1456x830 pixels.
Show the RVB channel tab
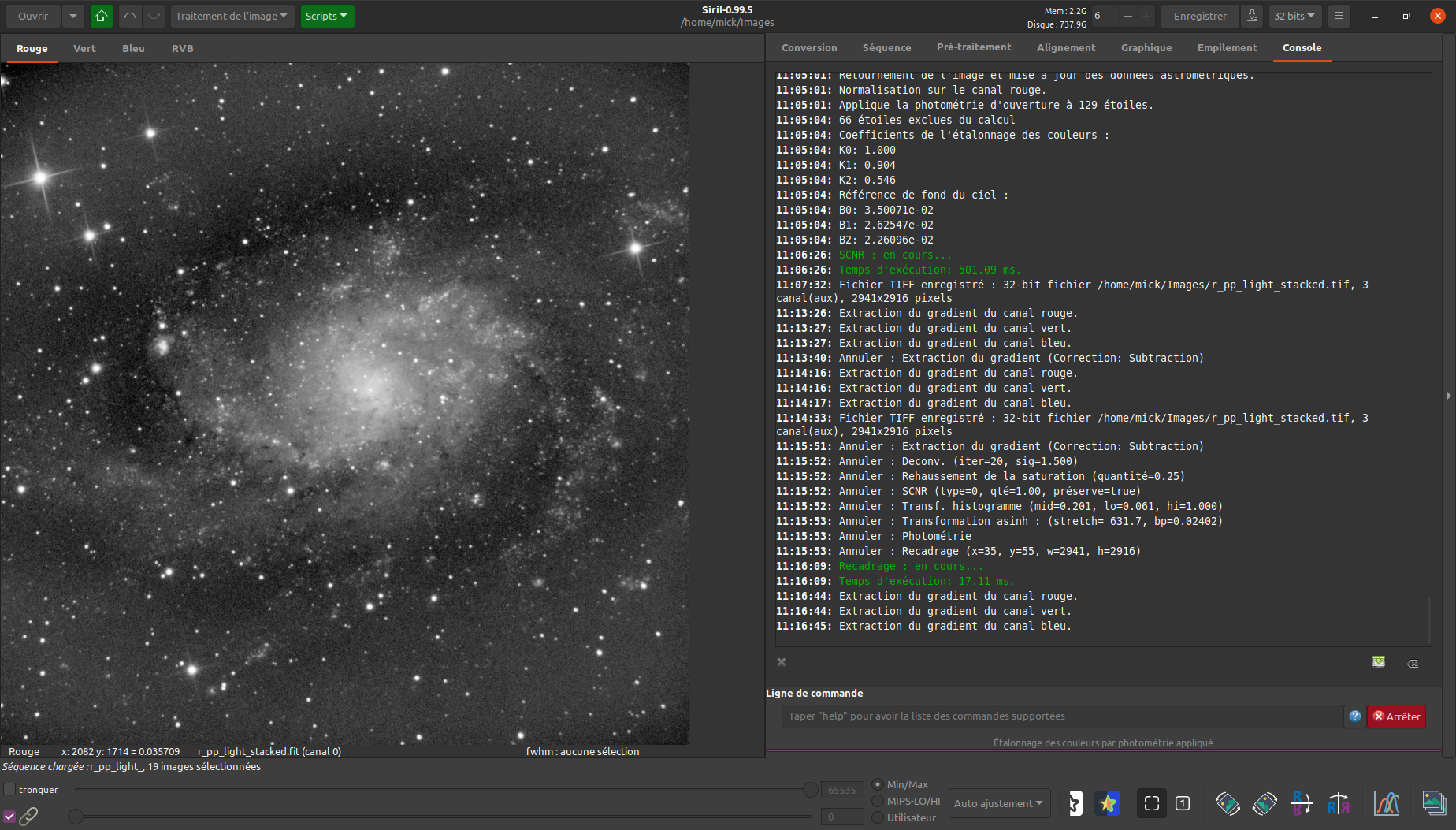point(182,49)
